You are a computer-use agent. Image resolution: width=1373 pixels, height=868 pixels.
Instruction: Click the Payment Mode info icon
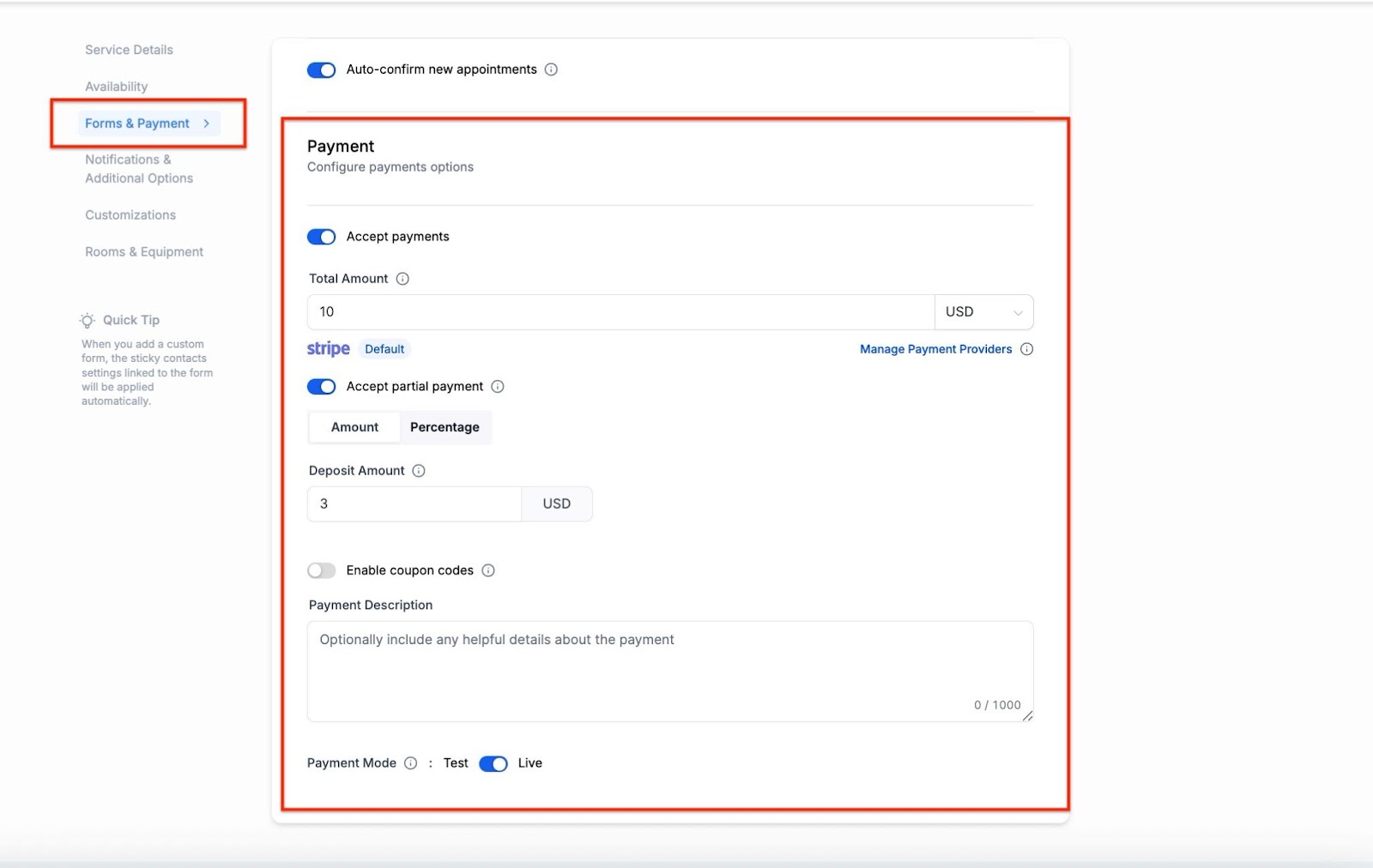[411, 763]
